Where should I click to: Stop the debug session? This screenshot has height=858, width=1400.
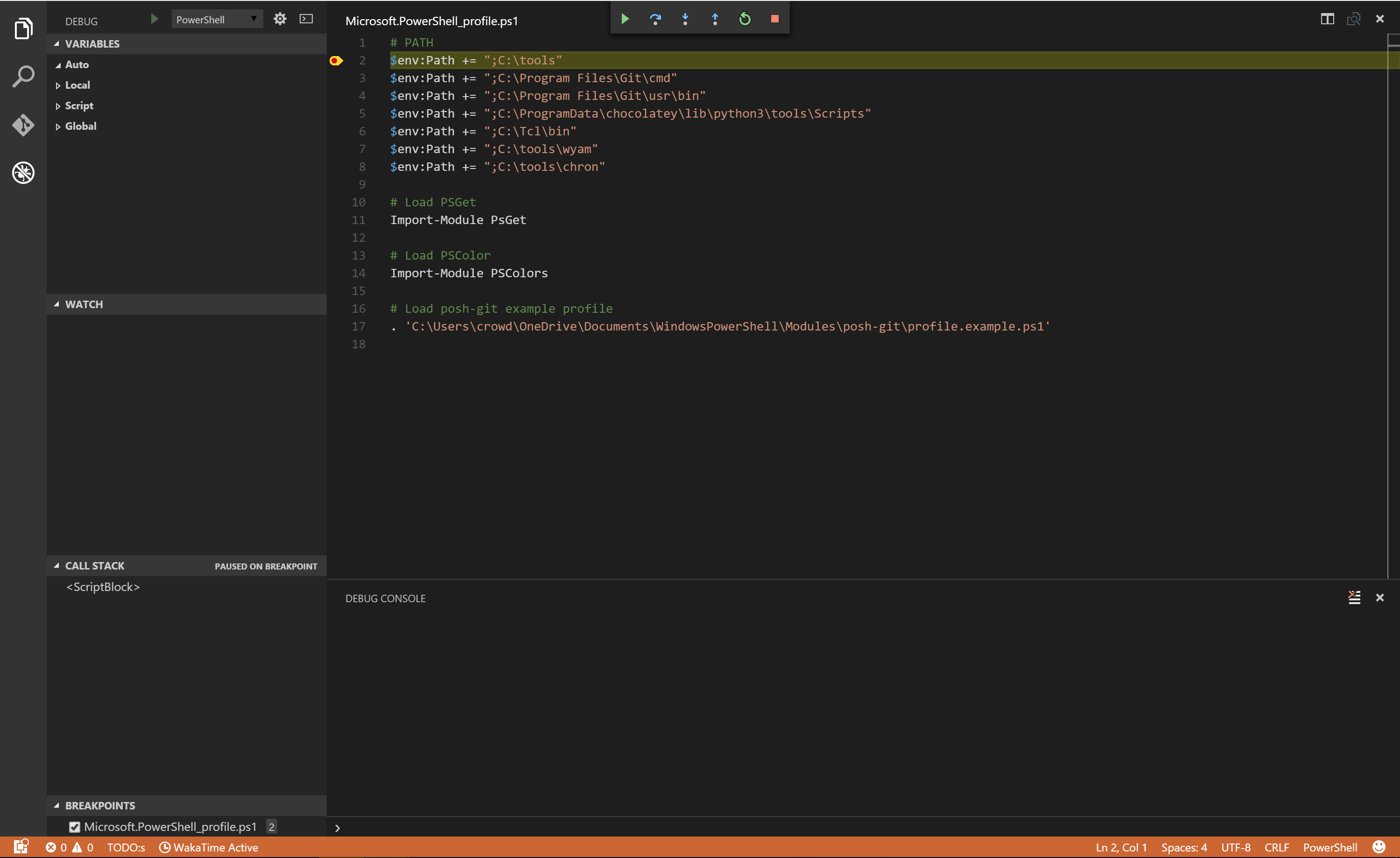(x=774, y=19)
